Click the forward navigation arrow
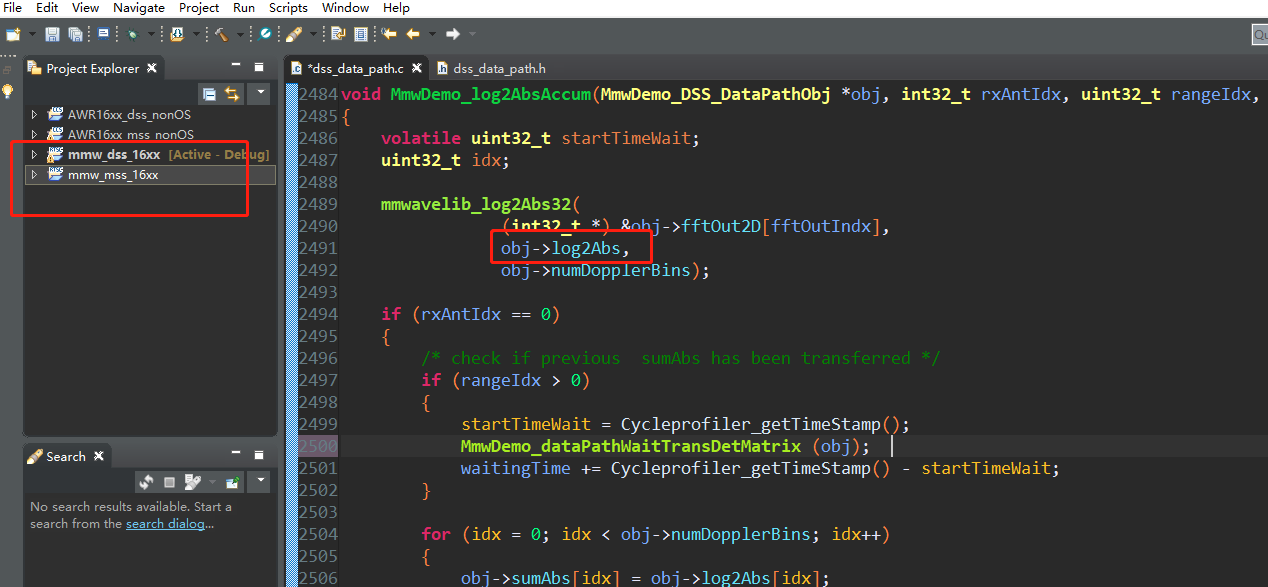This screenshot has width=1268, height=587. [453, 34]
